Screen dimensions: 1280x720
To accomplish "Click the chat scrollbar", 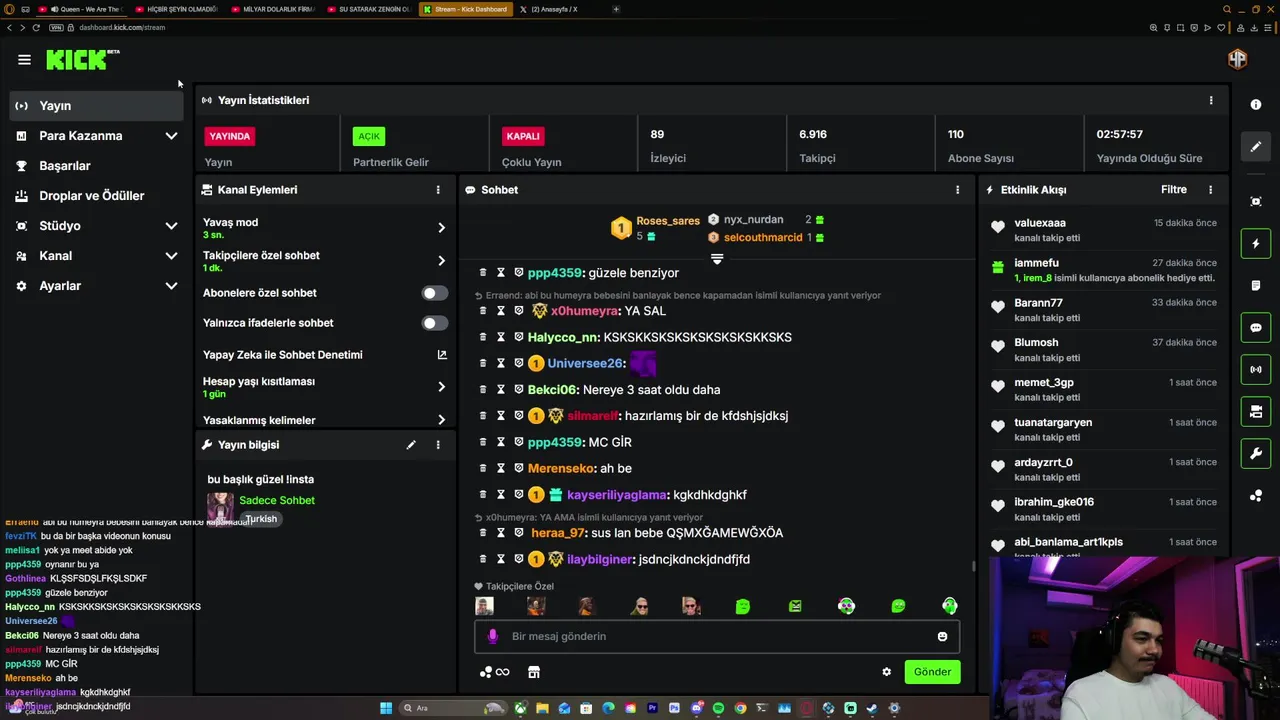I will [973, 566].
